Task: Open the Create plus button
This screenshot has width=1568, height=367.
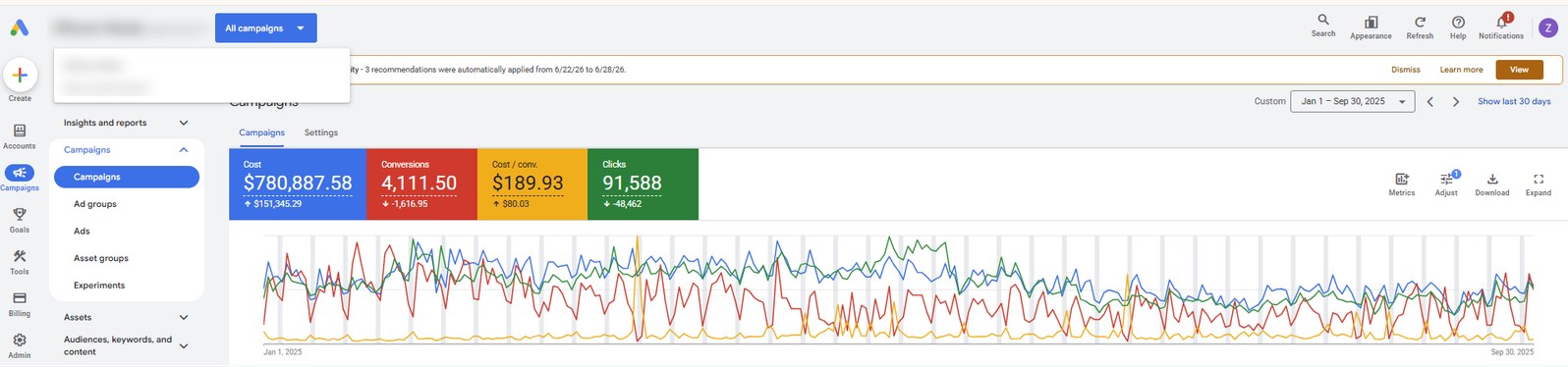Action: (20, 75)
